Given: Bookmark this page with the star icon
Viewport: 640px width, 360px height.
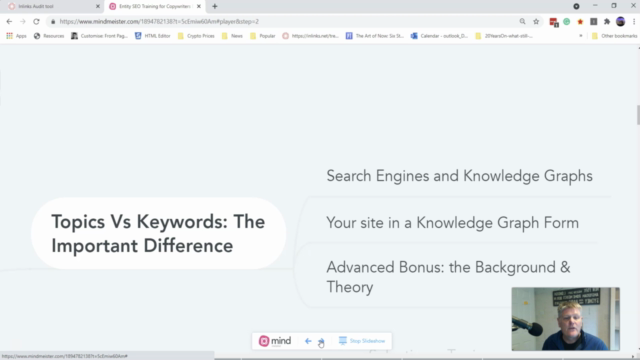Looking at the screenshot, I should (536, 22).
